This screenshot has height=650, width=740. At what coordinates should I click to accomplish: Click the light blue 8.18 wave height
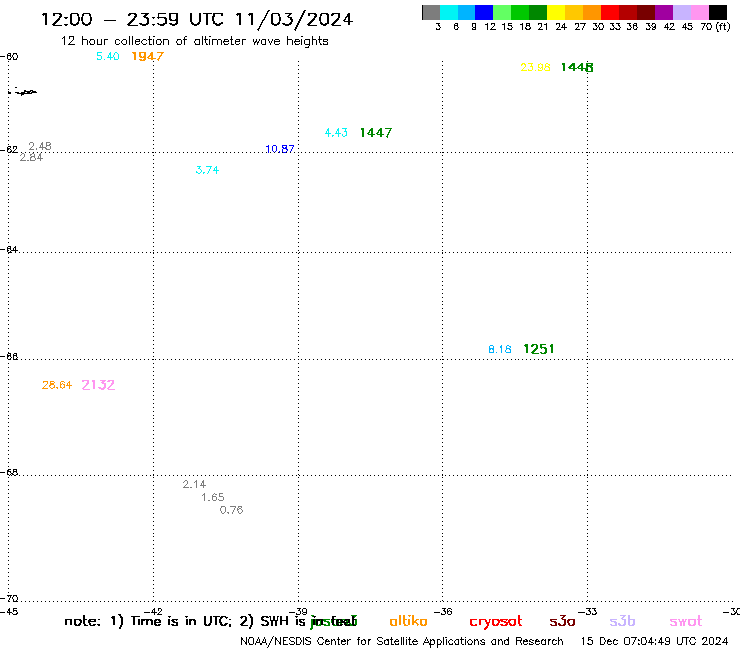[x=500, y=349]
